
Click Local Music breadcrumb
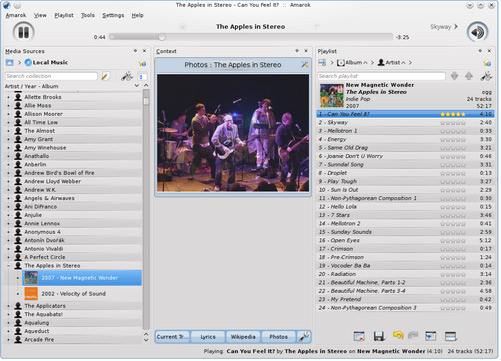[x=46, y=62]
